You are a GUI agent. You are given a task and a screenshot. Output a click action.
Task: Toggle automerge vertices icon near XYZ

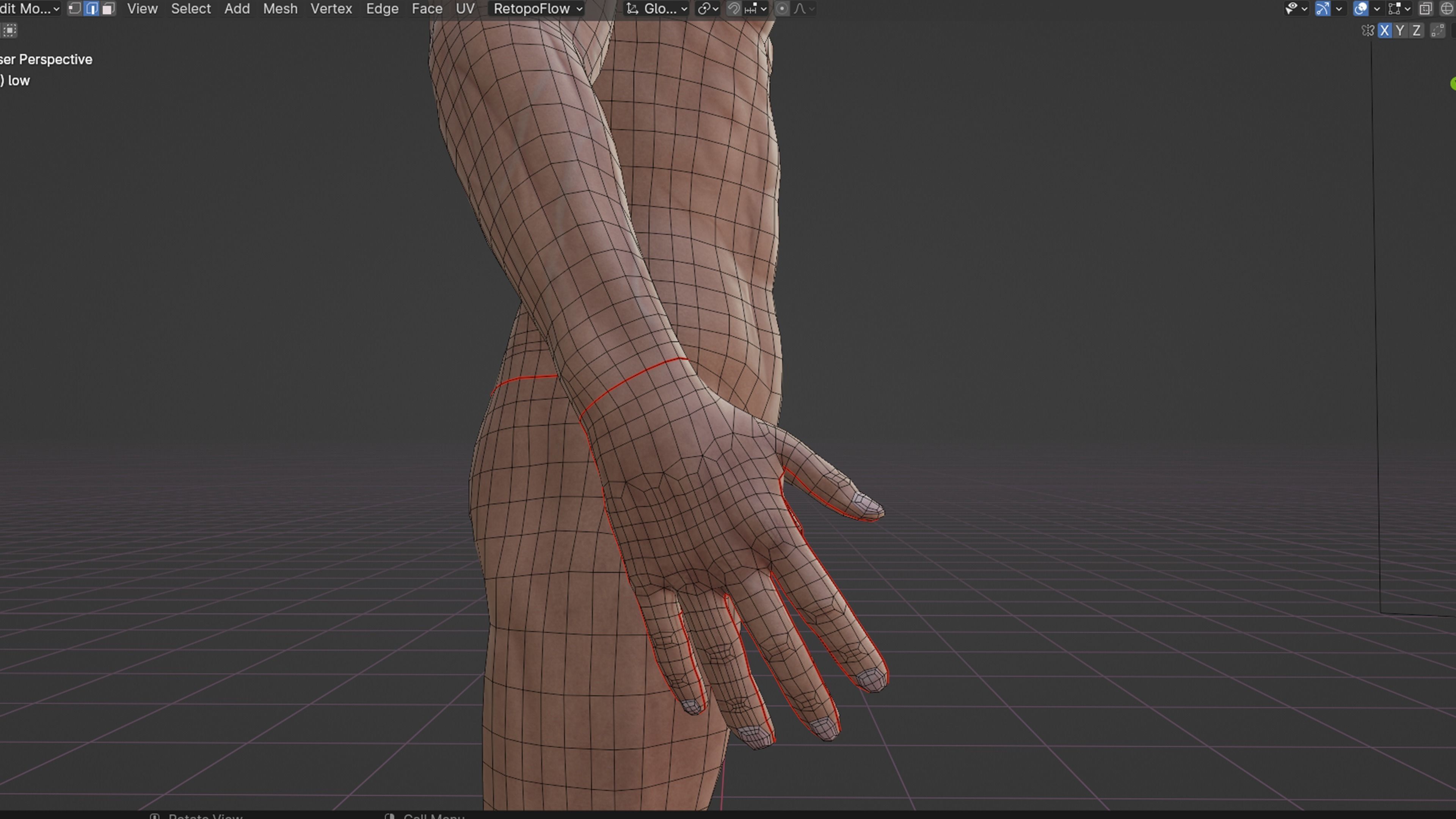[x=1437, y=30]
